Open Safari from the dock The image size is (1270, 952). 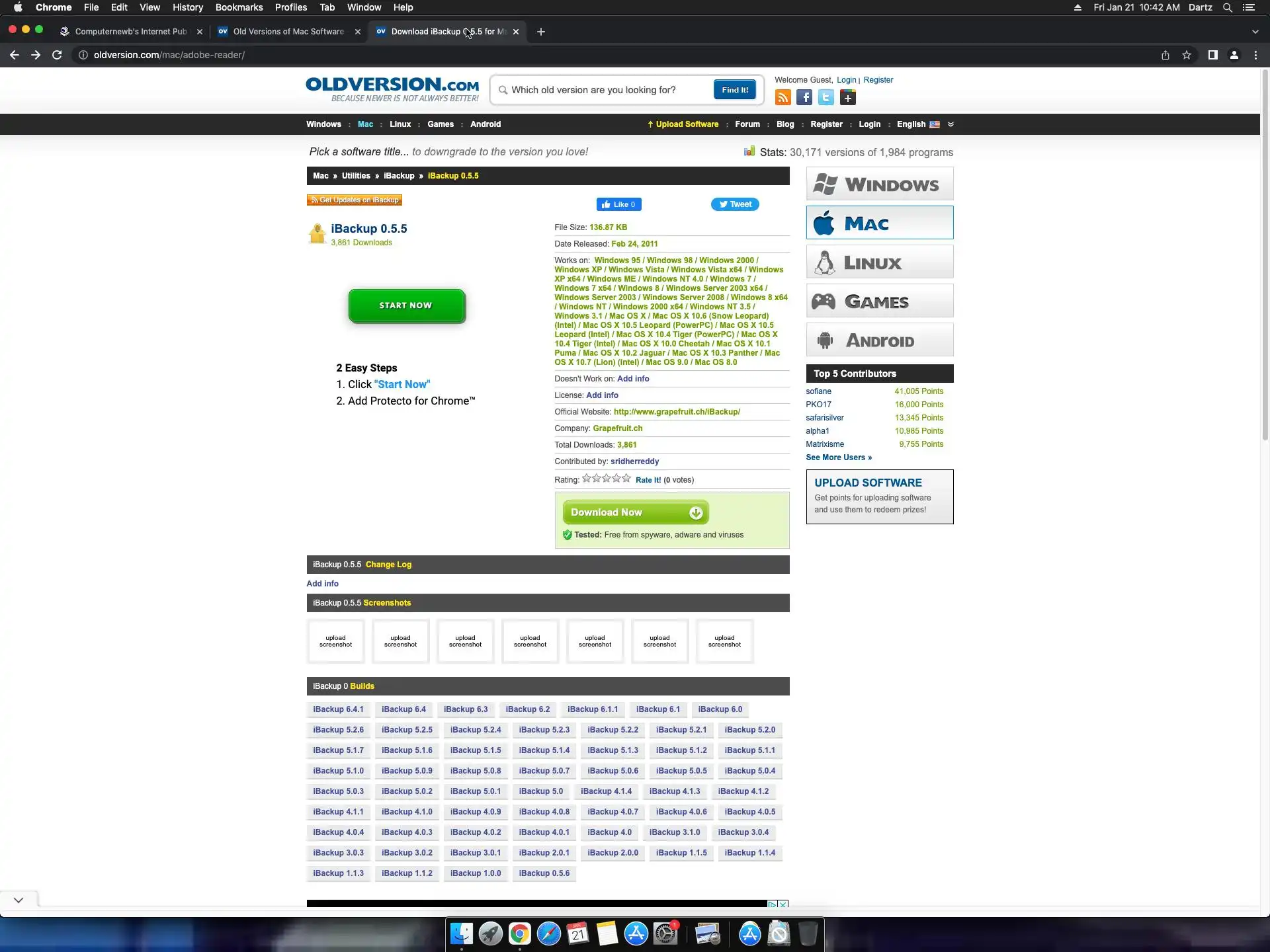tap(548, 933)
